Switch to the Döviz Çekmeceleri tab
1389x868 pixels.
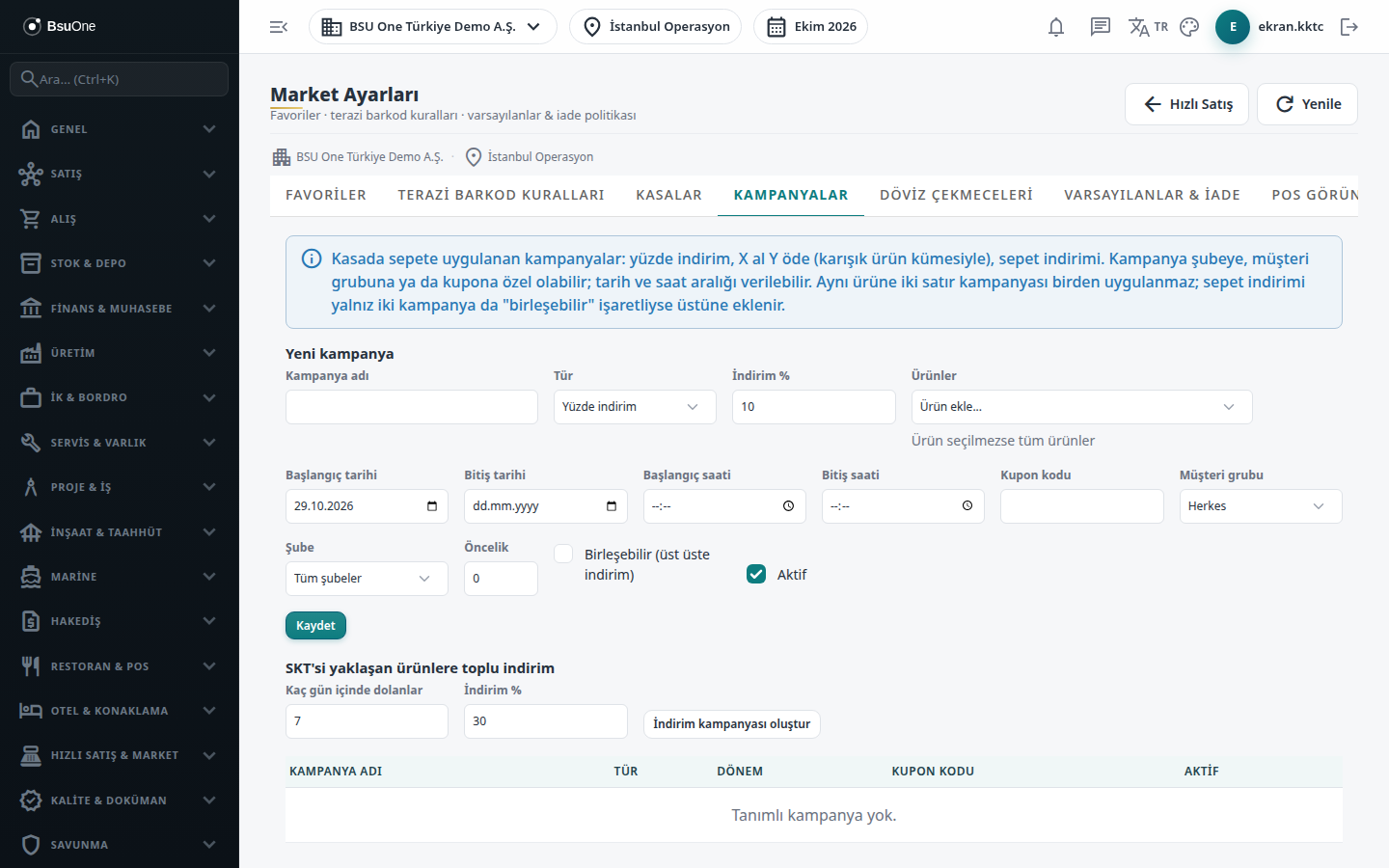(x=956, y=195)
